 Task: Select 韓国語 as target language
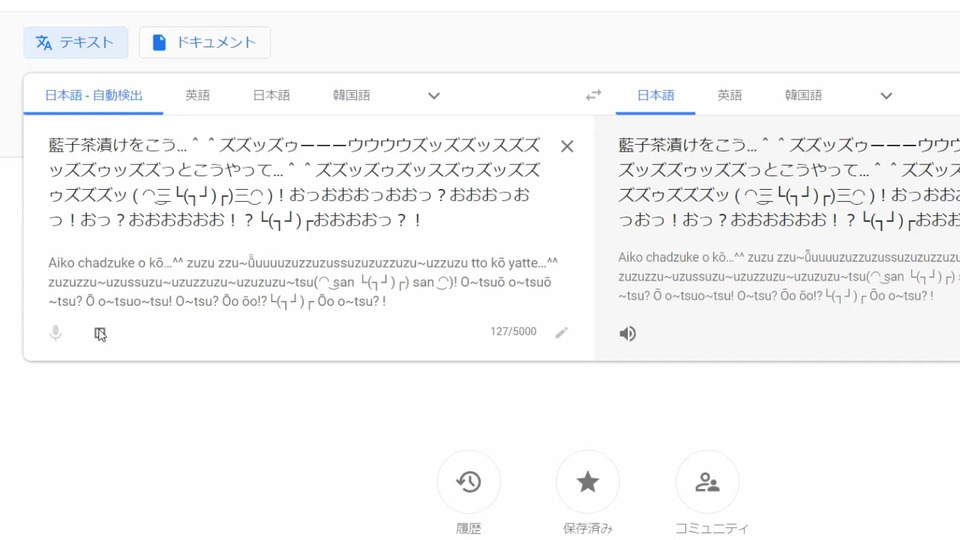(x=803, y=96)
